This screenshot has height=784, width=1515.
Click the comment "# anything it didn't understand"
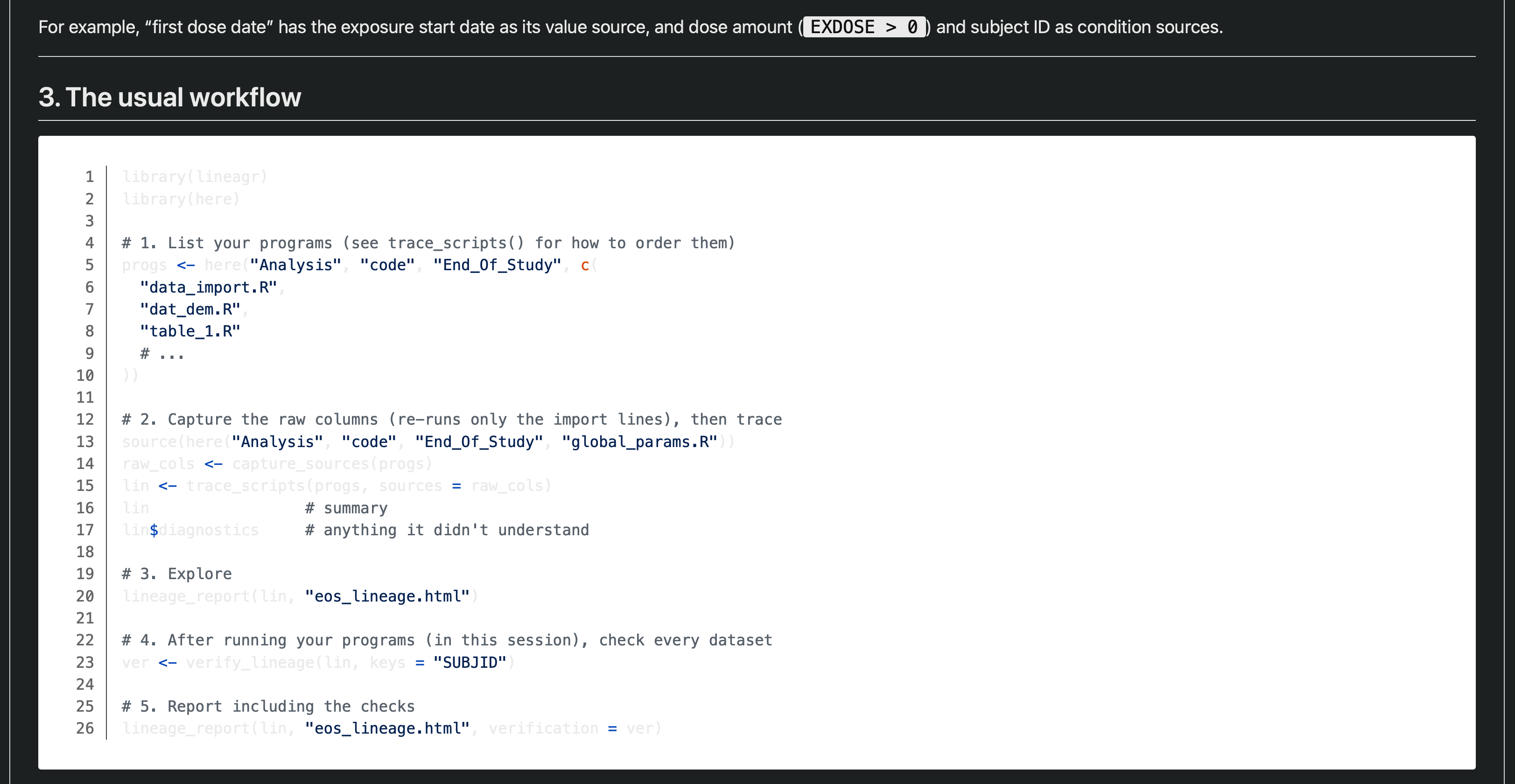(447, 530)
